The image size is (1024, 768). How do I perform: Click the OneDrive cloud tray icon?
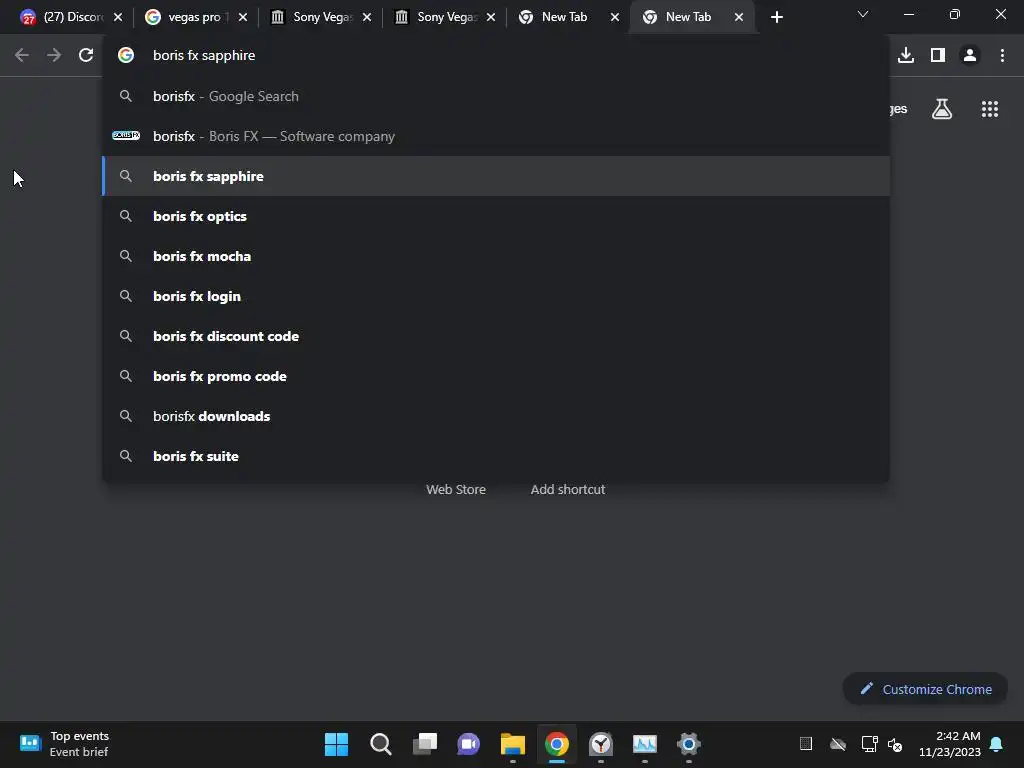[837, 744]
